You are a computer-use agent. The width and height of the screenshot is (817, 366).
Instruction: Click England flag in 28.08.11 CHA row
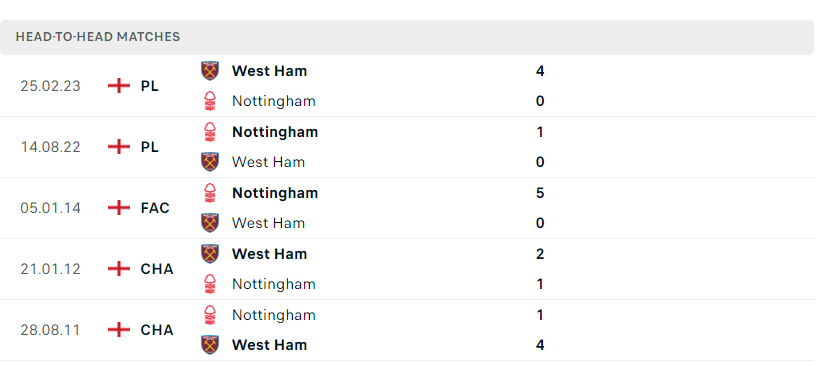pyautogui.click(x=119, y=330)
